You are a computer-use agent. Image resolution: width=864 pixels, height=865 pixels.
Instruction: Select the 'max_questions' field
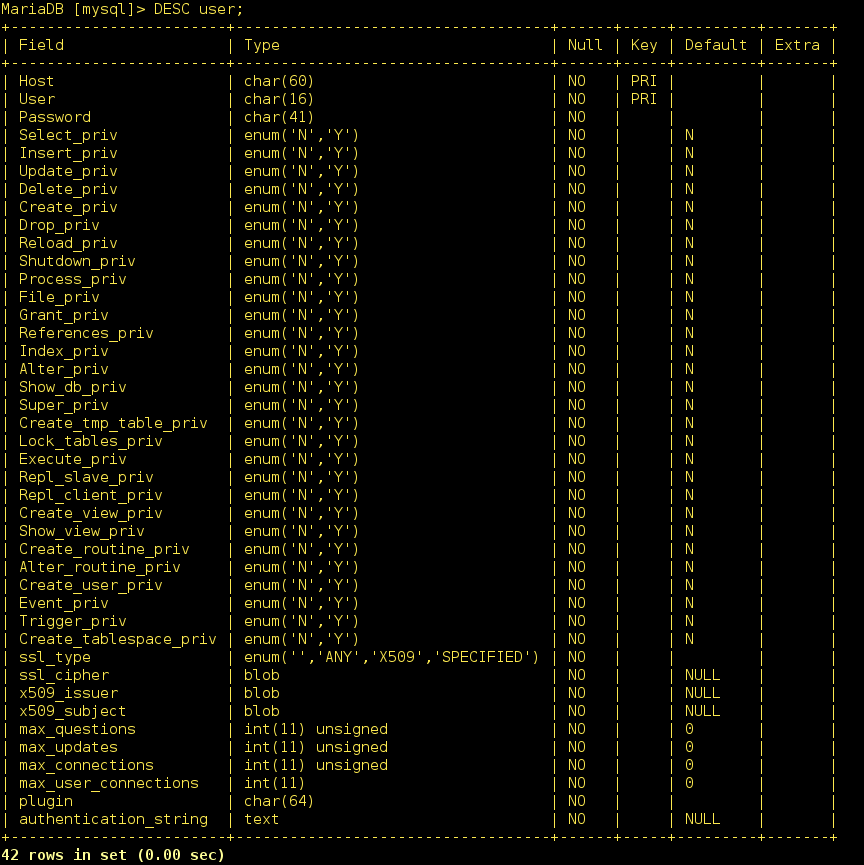pyautogui.click(x=77, y=729)
